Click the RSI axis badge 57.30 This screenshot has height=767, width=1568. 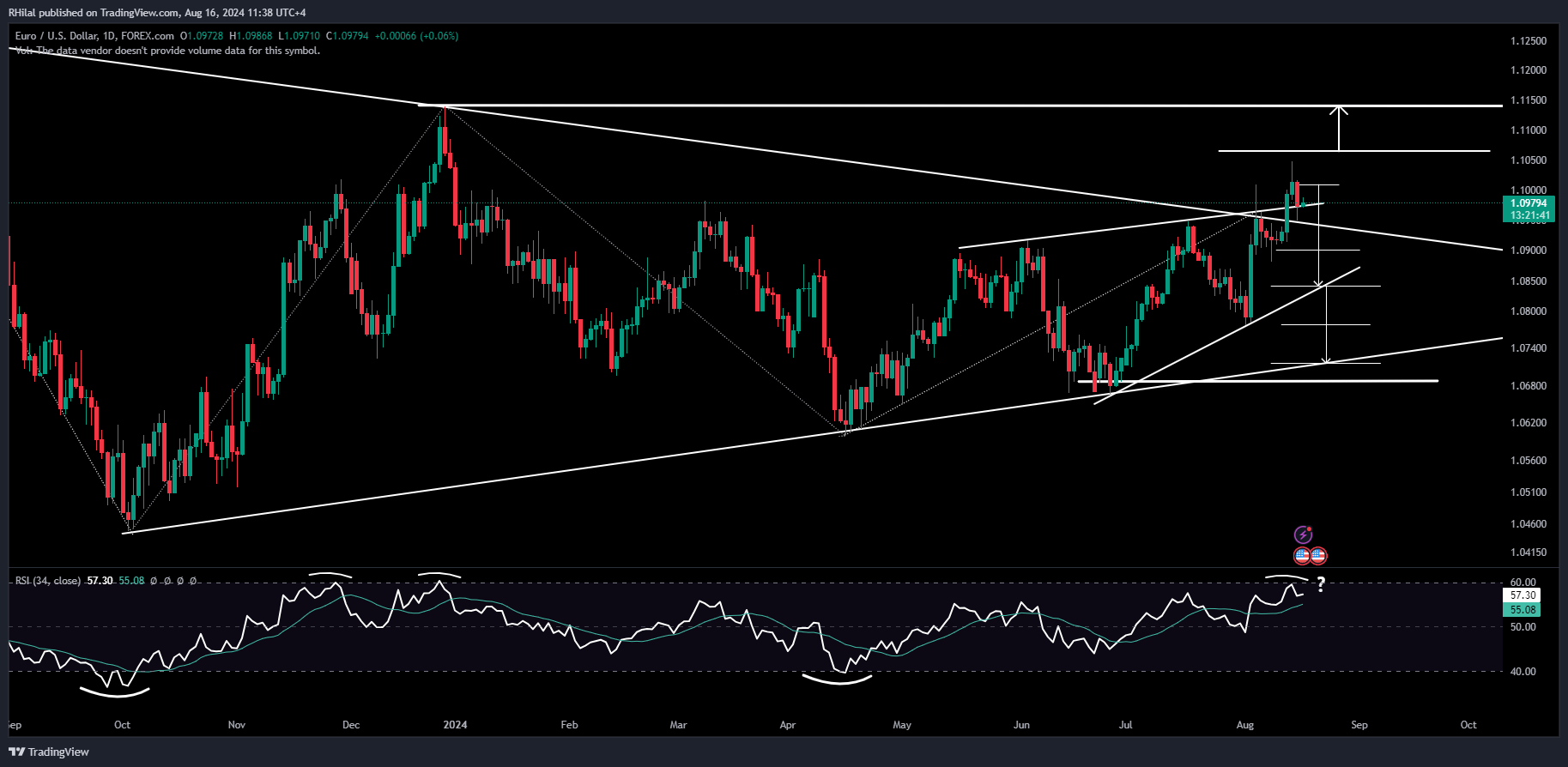point(1523,595)
